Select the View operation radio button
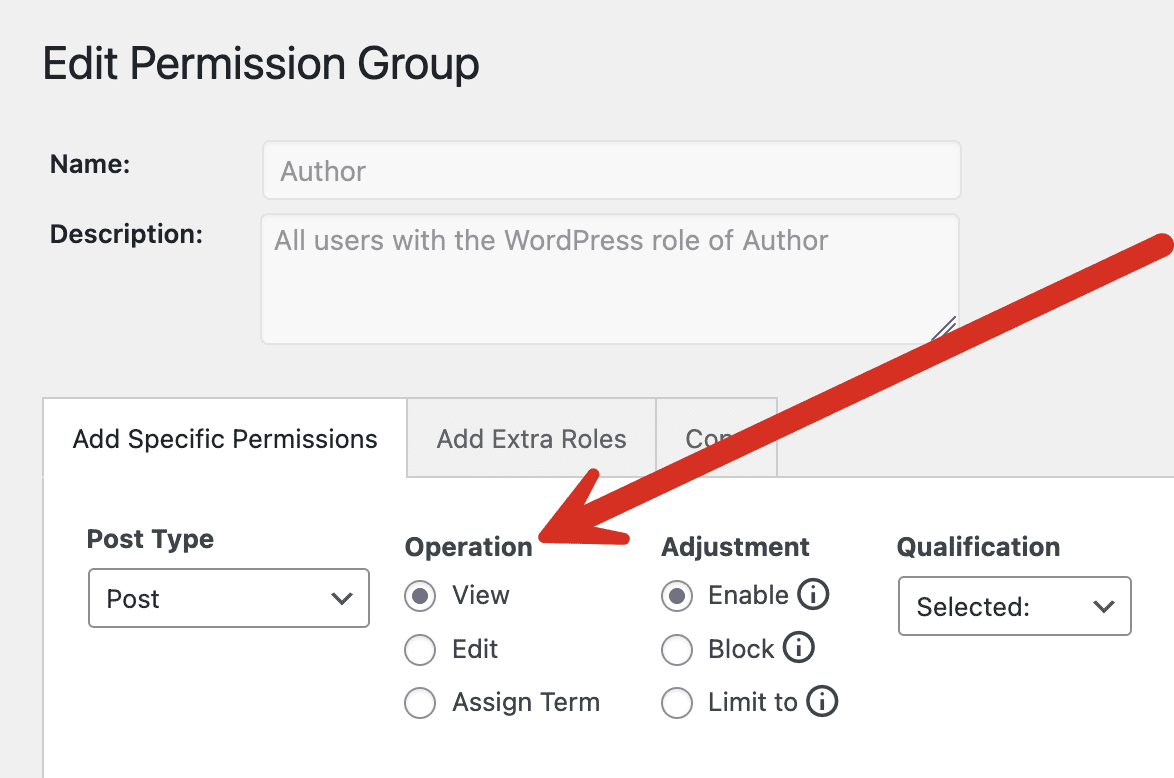 click(x=420, y=595)
